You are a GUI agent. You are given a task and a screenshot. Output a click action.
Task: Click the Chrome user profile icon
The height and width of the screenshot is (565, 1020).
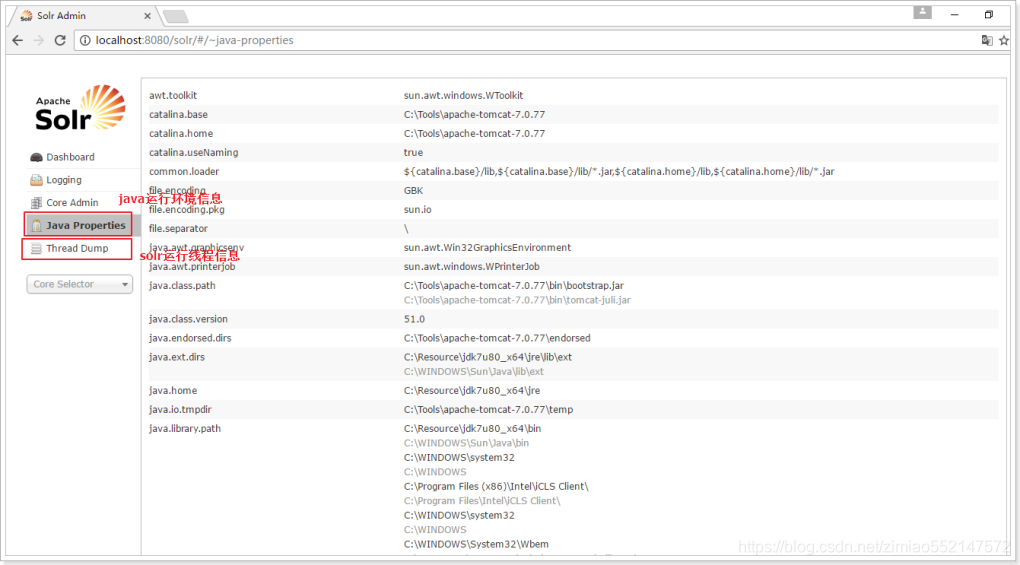(x=922, y=12)
